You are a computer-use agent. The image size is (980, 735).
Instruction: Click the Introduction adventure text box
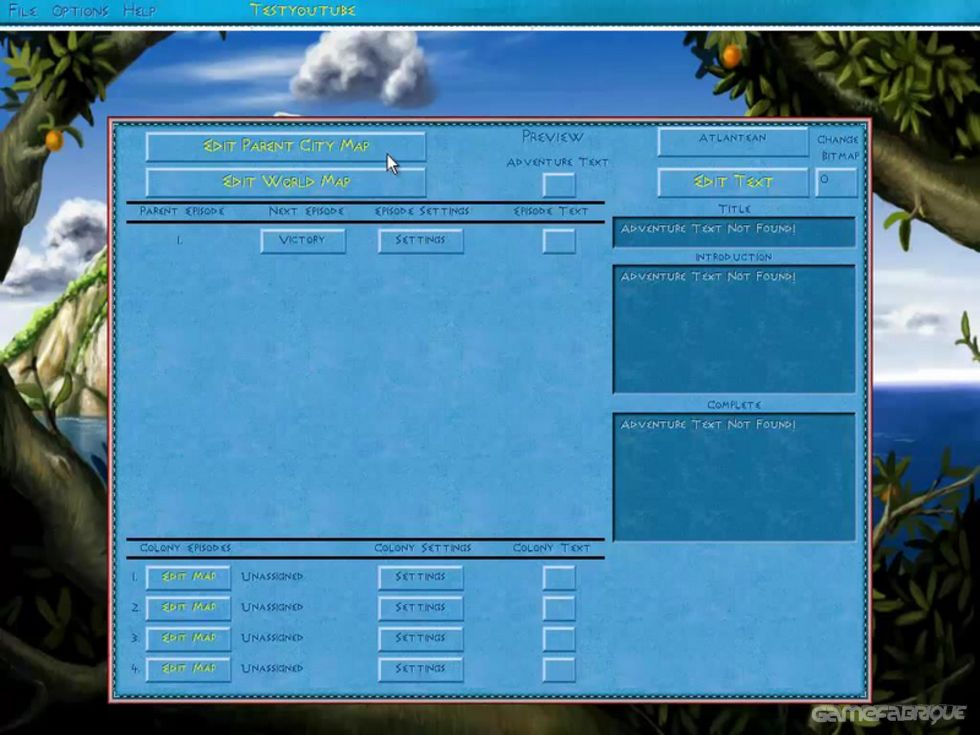(734, 329)
